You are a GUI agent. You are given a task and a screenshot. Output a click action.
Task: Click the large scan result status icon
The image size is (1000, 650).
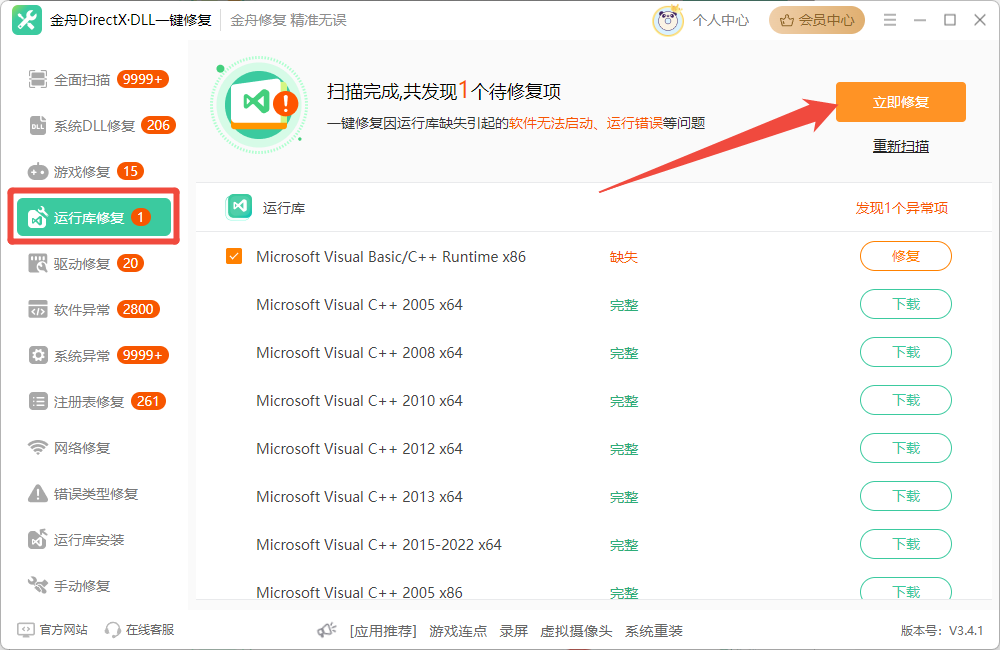(259, 105)
